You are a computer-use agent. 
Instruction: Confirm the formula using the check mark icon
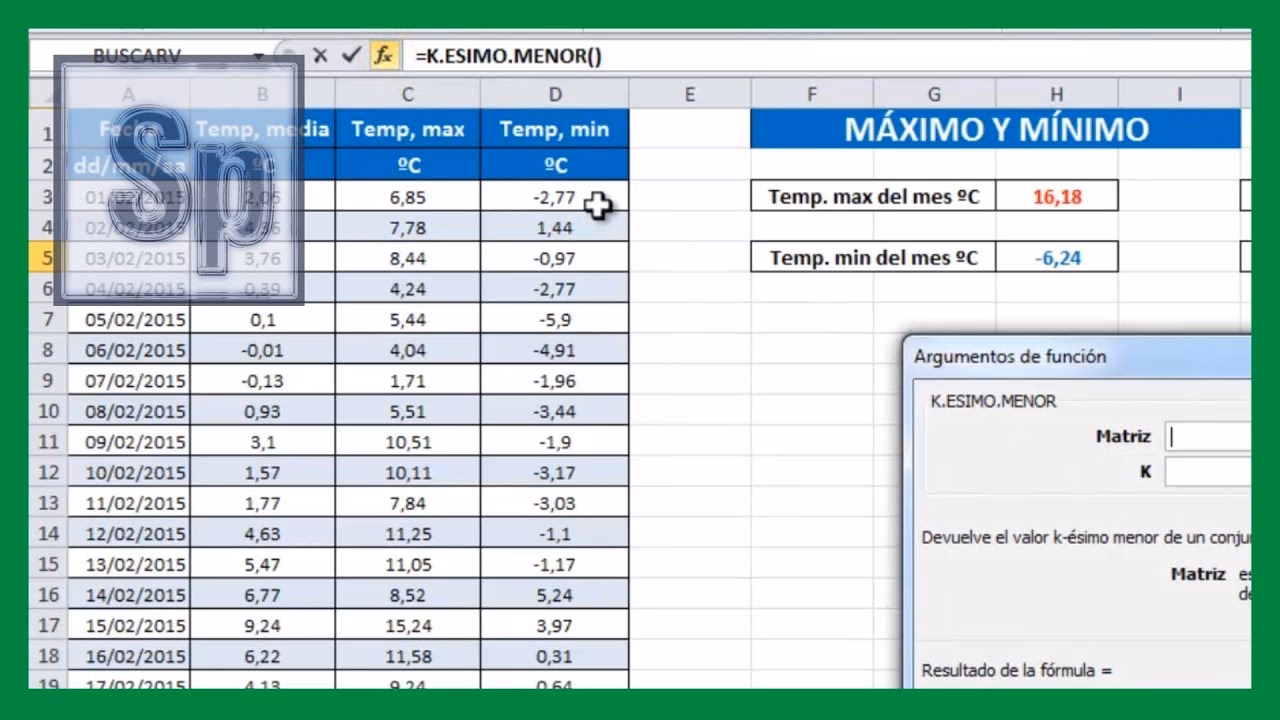(350, 57)
